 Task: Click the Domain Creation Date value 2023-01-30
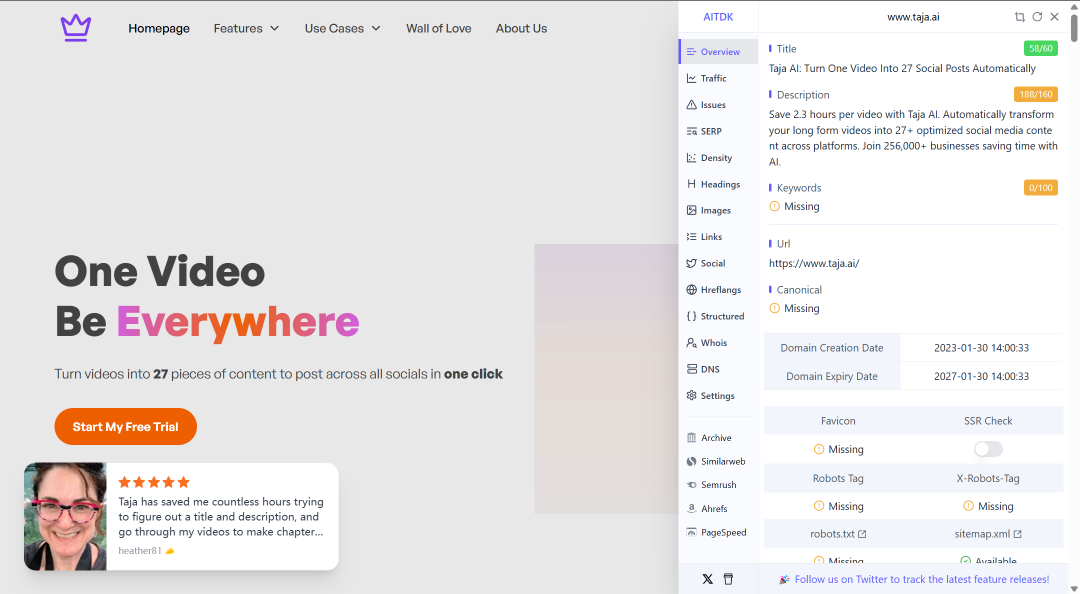click(982, 348)
